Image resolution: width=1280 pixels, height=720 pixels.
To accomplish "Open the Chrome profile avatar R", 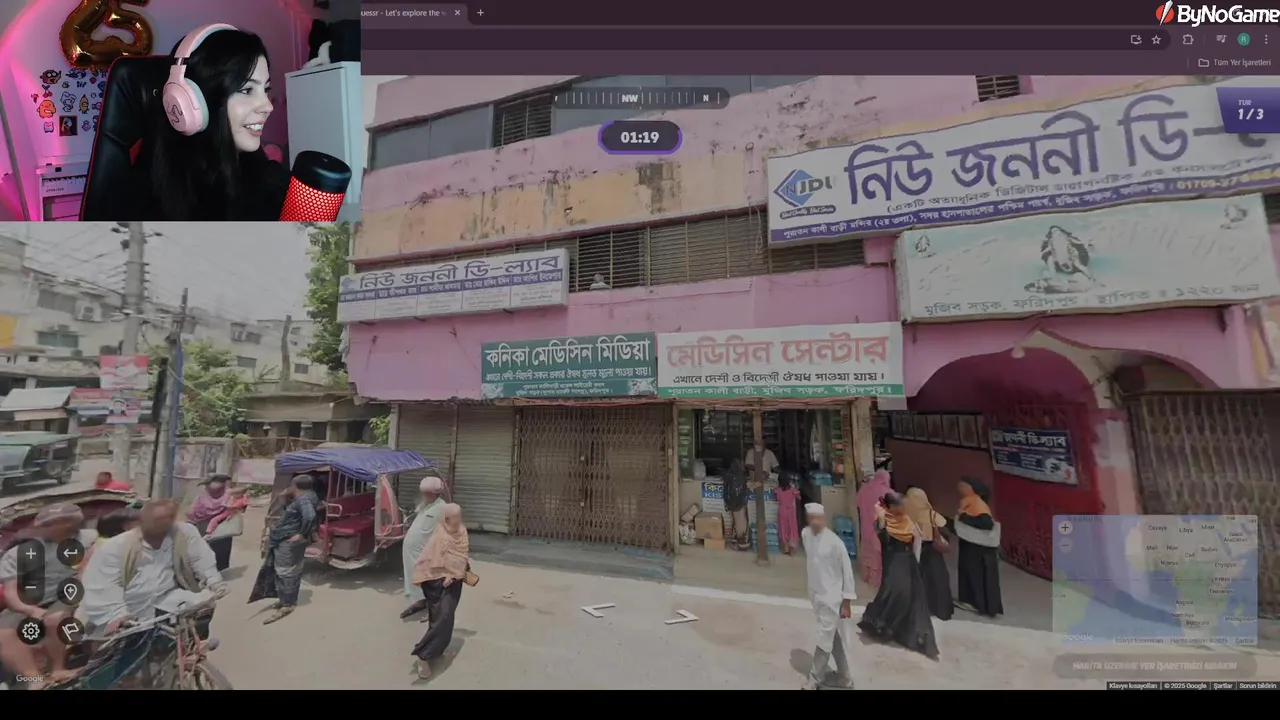I will click(x=1243, y=39).
